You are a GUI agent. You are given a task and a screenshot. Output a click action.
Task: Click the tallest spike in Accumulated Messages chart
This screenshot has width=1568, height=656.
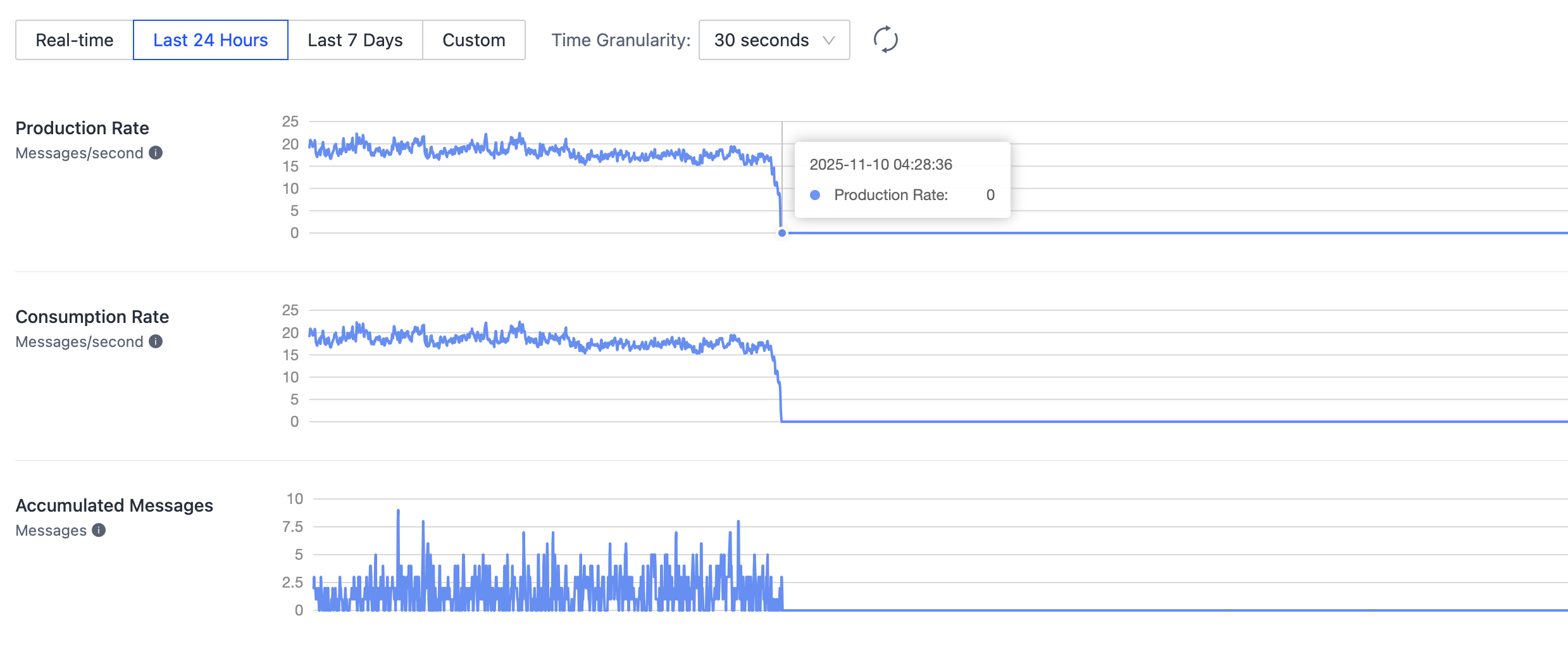point(398,512)
